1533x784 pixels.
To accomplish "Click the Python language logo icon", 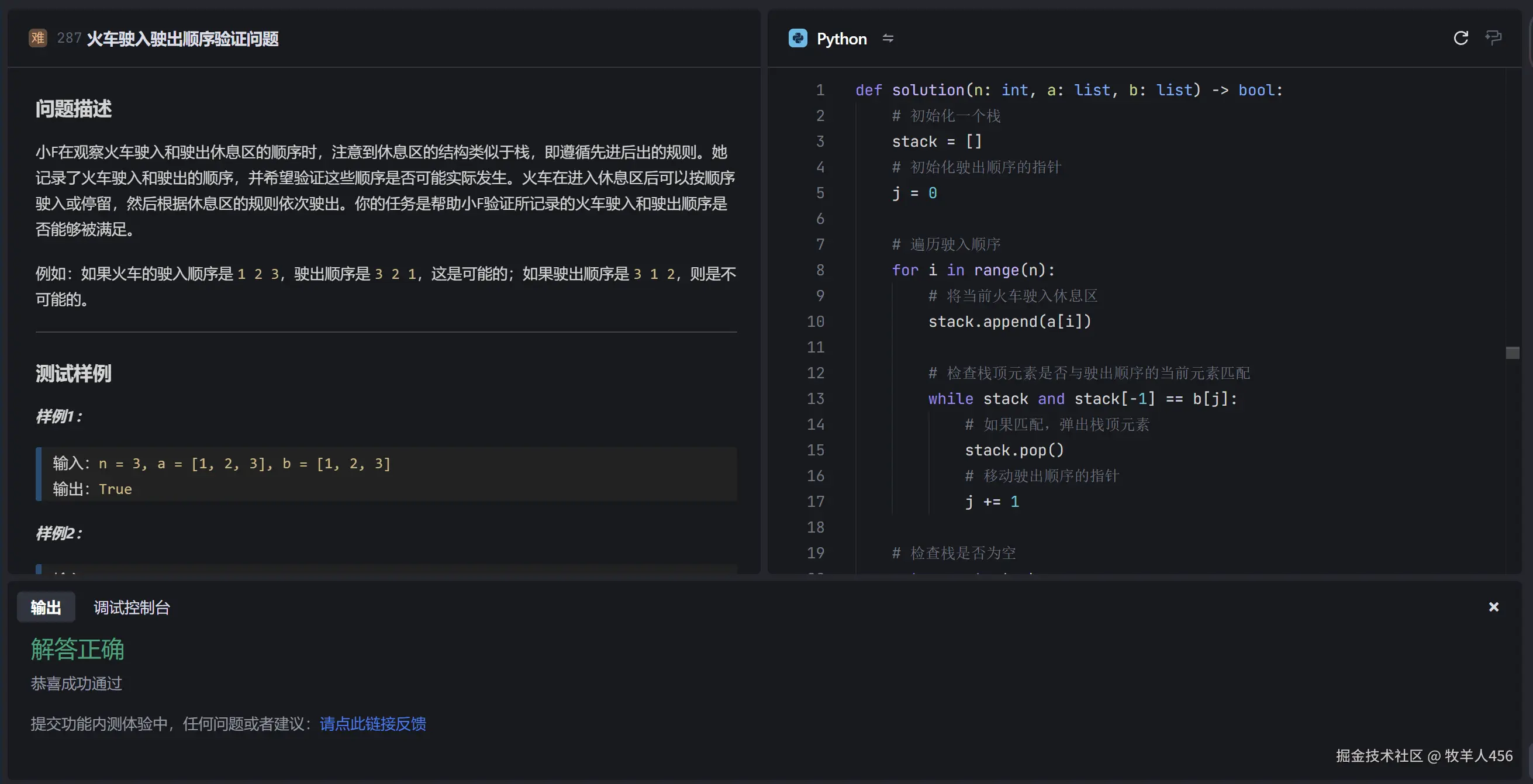I will click(797, 39).
